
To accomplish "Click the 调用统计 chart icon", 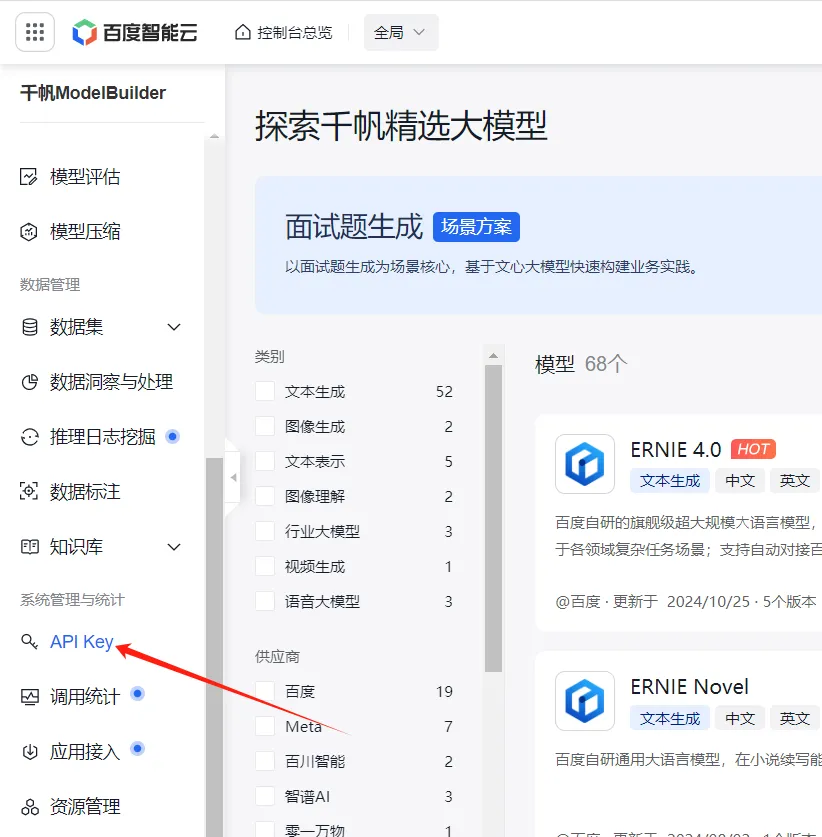I will tap(29, 697).
